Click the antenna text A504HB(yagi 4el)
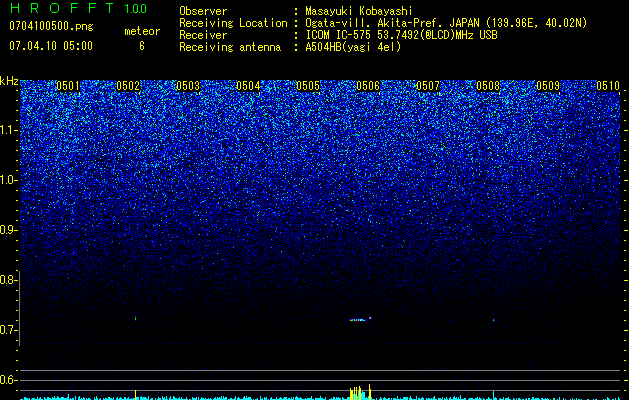The height and width of the screenshot is (400, 629). click(353, 47)
